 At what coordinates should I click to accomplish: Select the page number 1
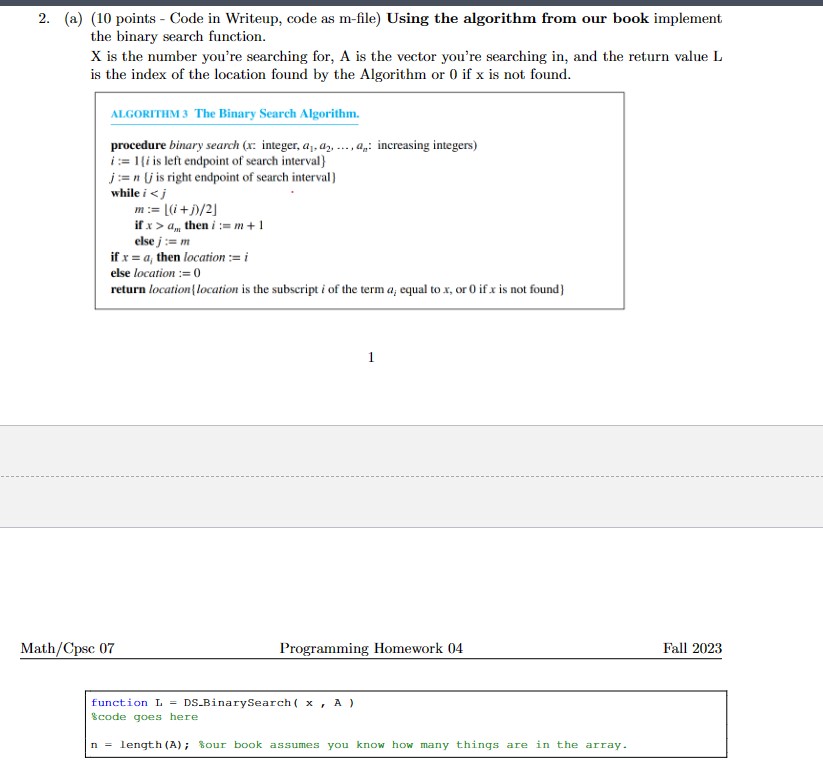(370, 357)
